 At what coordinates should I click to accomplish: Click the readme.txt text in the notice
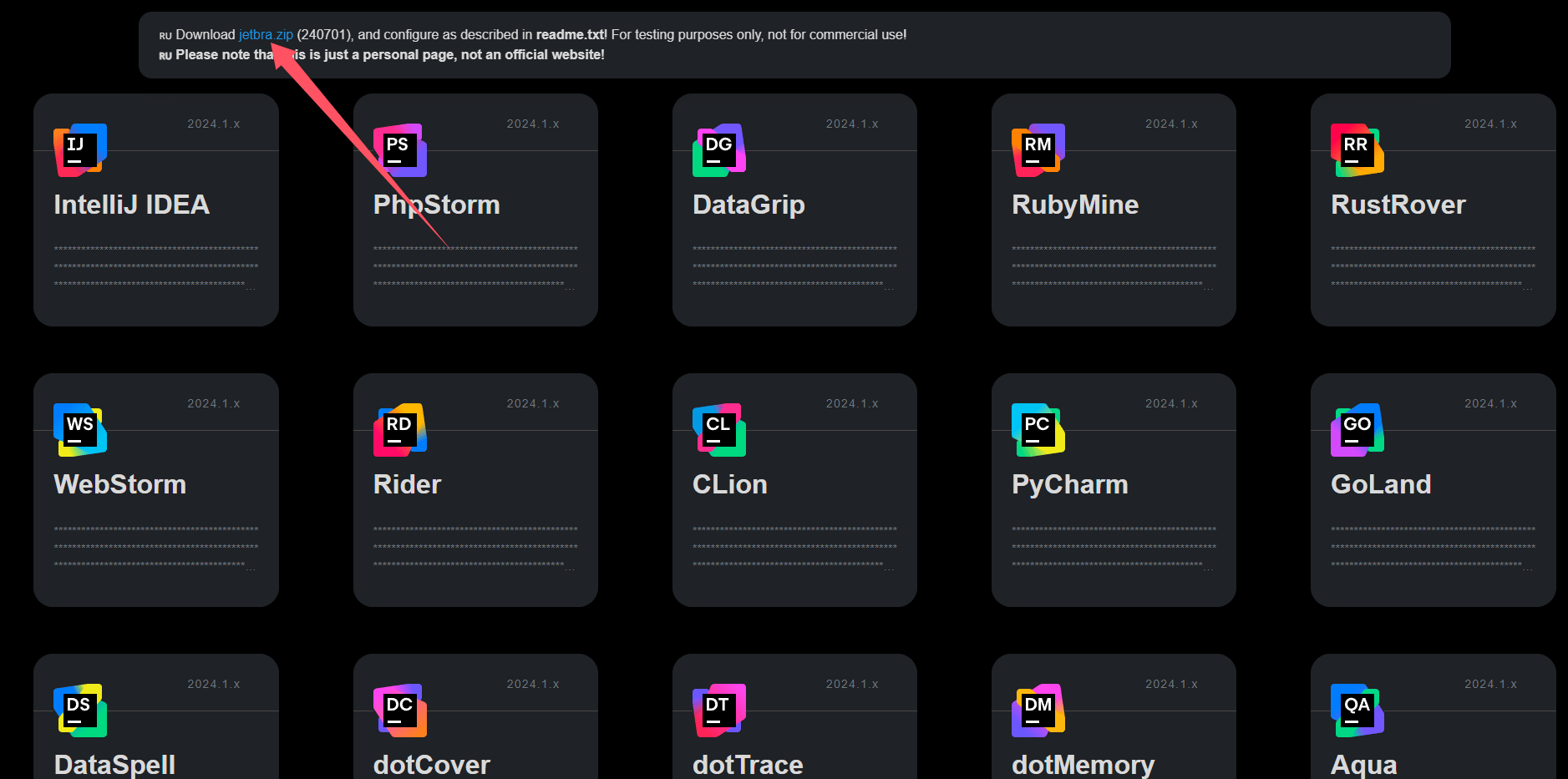pyautogui.click(x=571, y=34)
